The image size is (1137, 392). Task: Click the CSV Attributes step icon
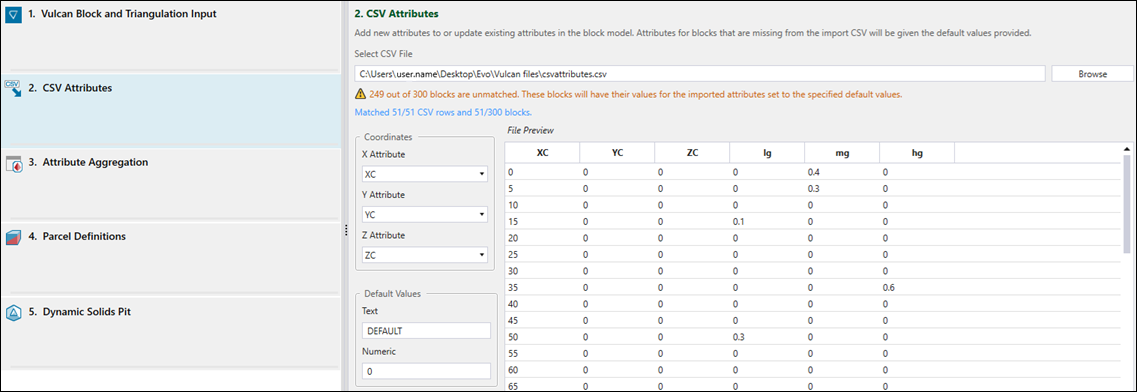click(14, 88)
